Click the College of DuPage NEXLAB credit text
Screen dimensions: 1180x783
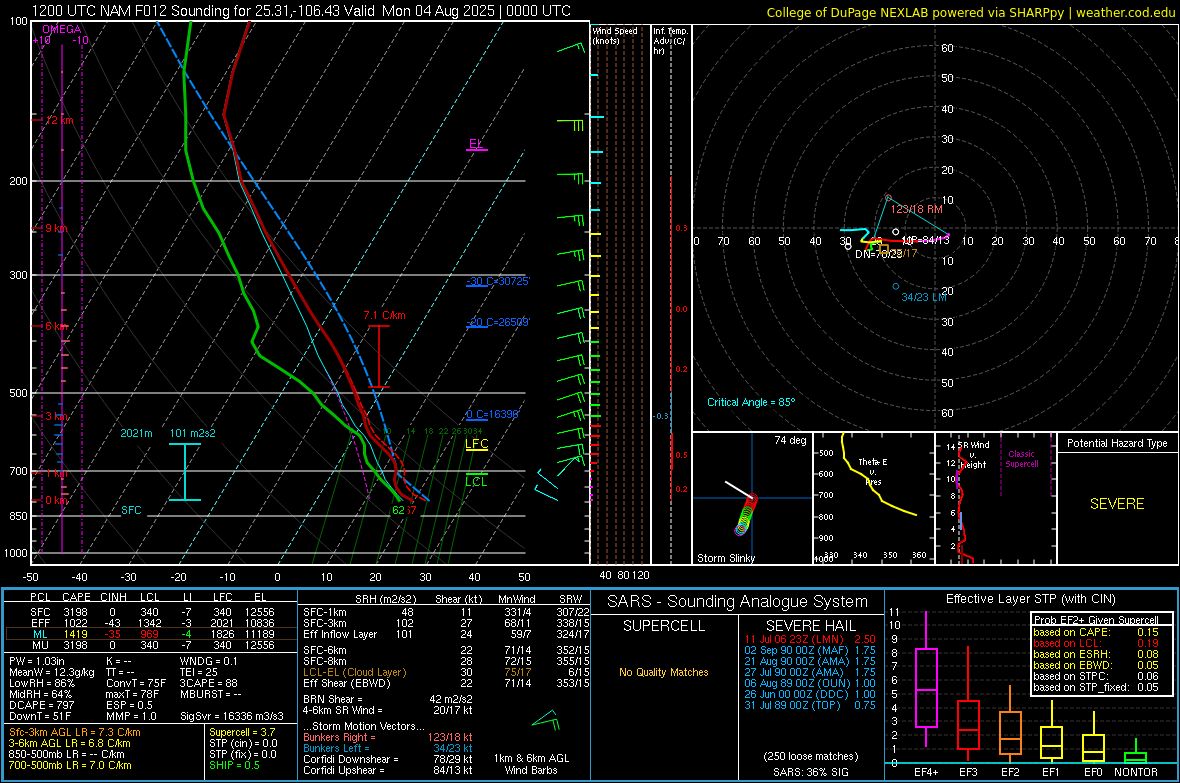(x=970, y=12)
